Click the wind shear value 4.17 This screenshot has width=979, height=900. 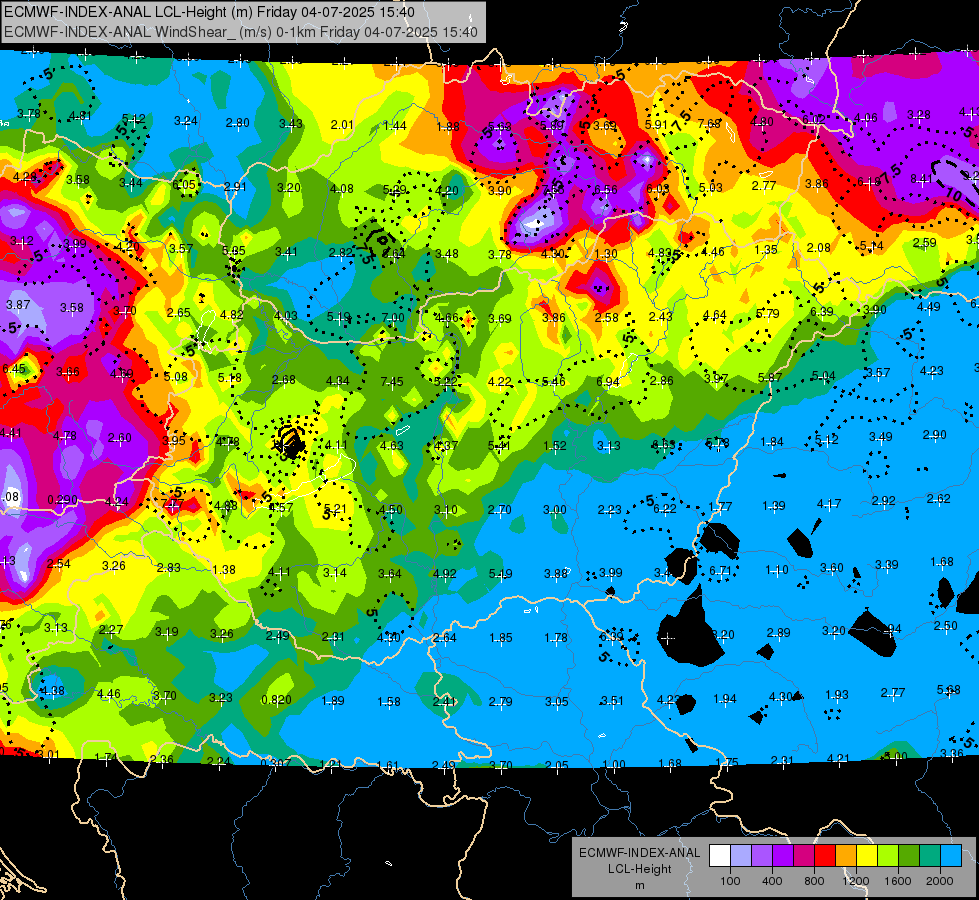[829, 503]
